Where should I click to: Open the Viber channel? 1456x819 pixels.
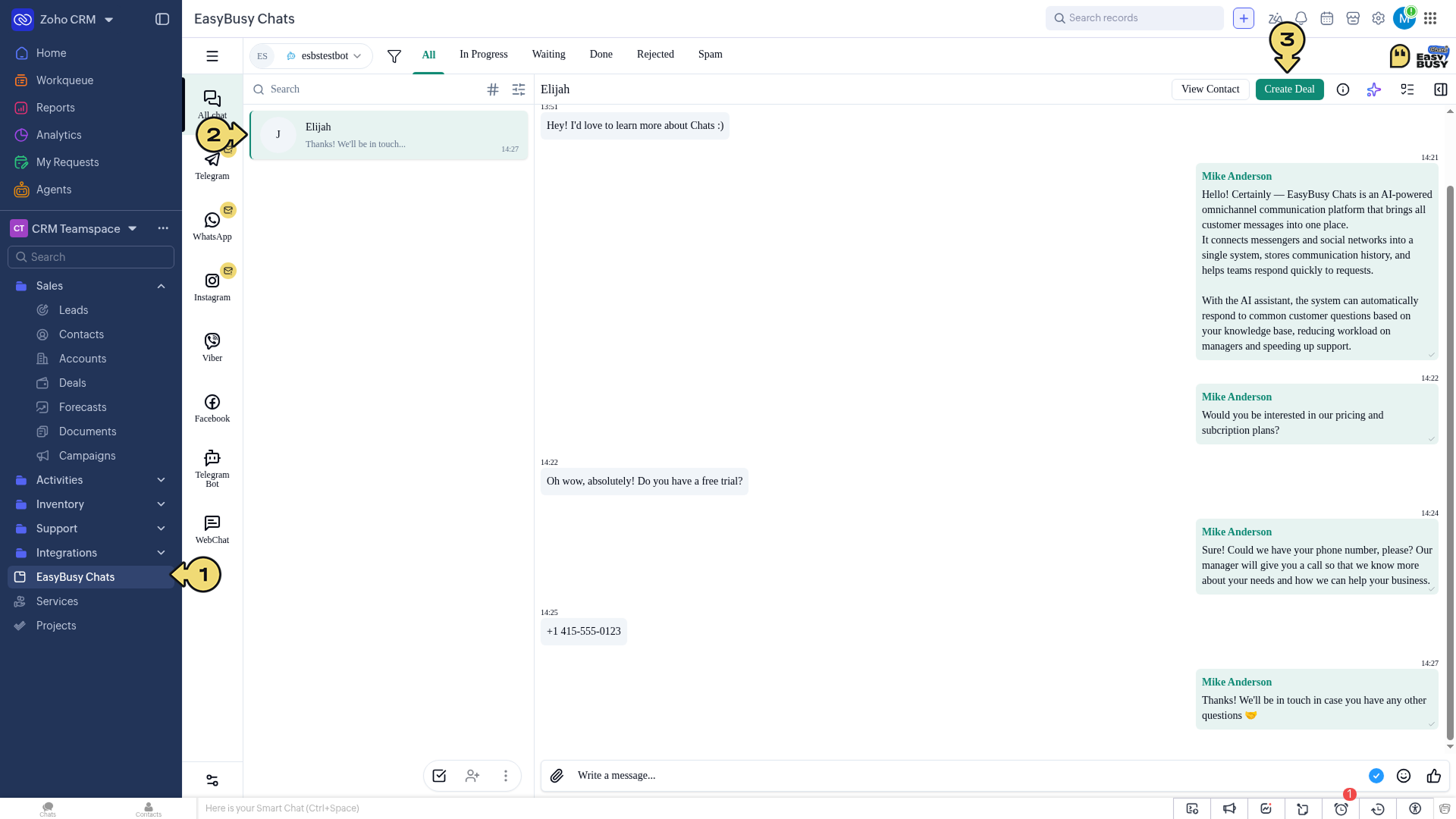pos(212,347)
